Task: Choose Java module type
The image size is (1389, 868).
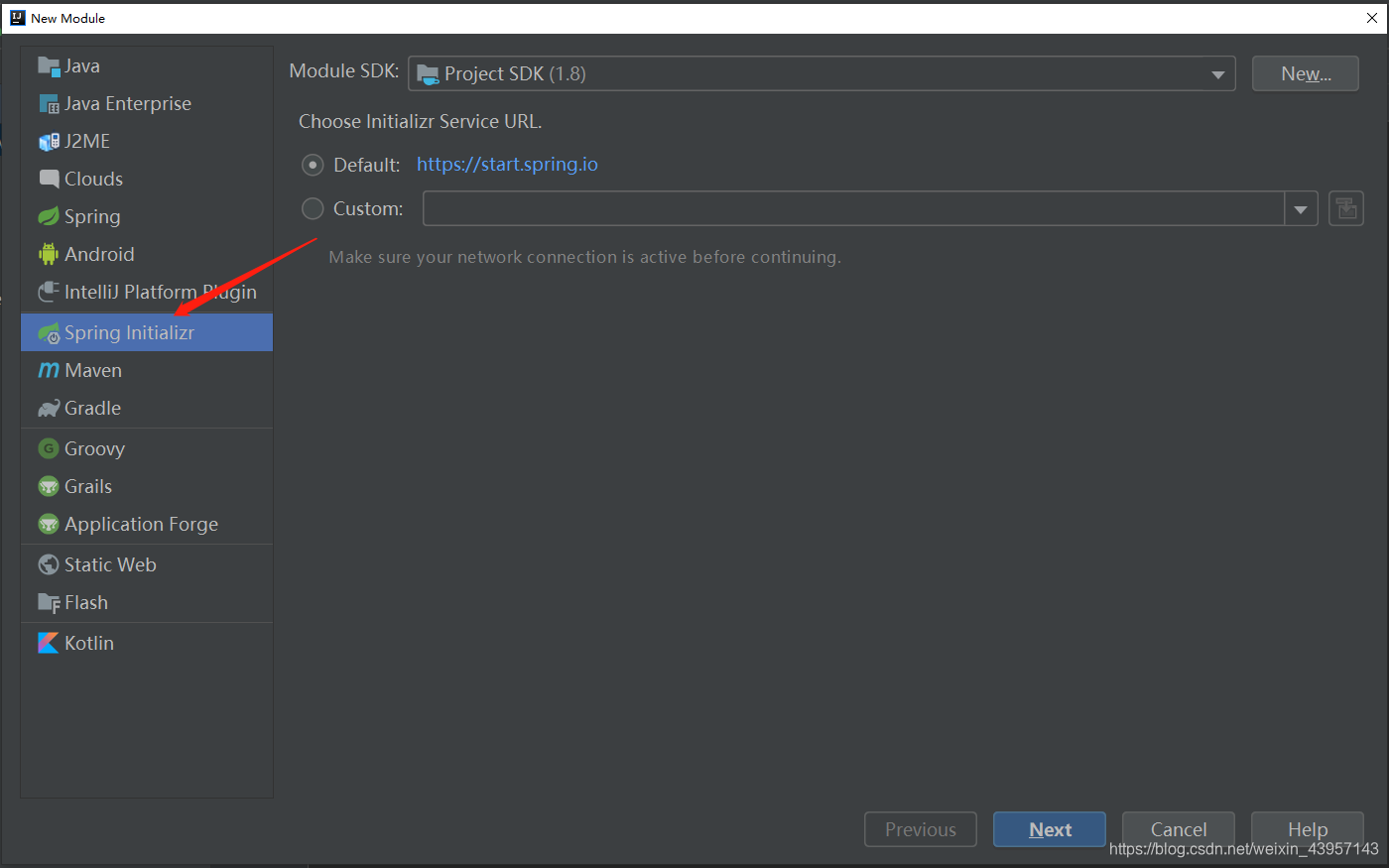Action: pos(147,66)
